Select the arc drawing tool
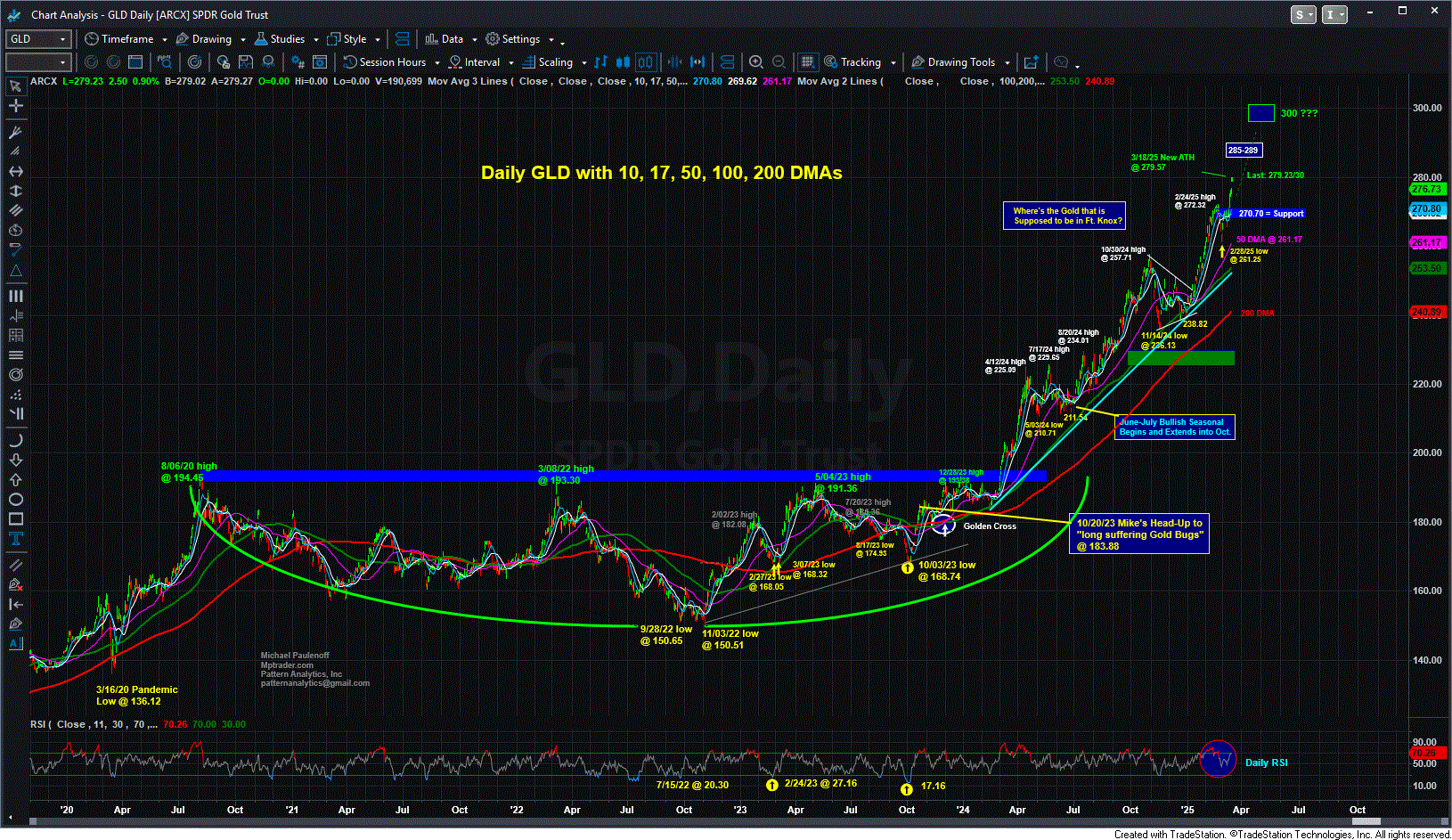The height and width of the screenshot is (840, 1452). point(15,440)
